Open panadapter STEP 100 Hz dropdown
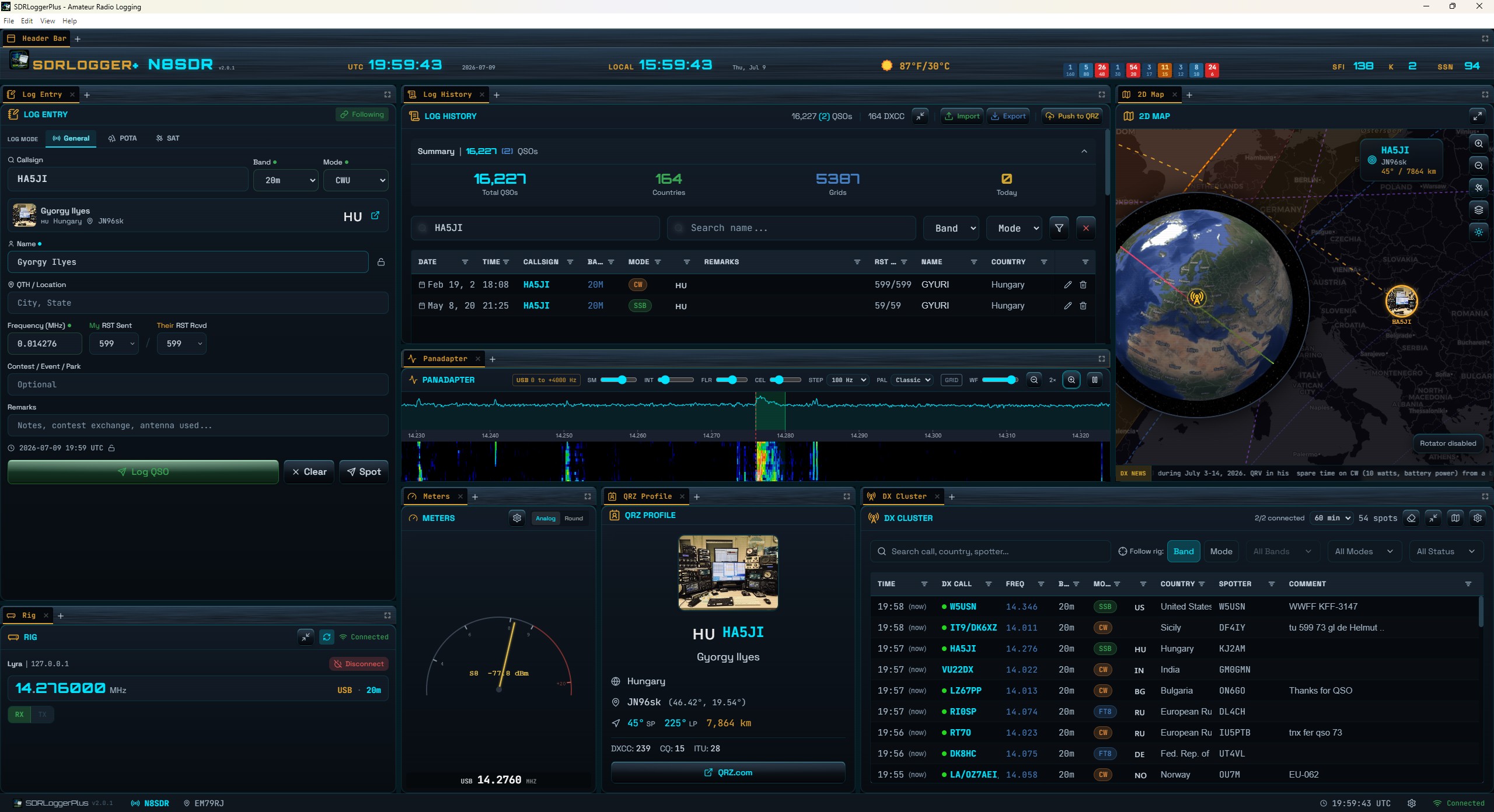This screenshot has width=1494, height=812. pos(848,380)
